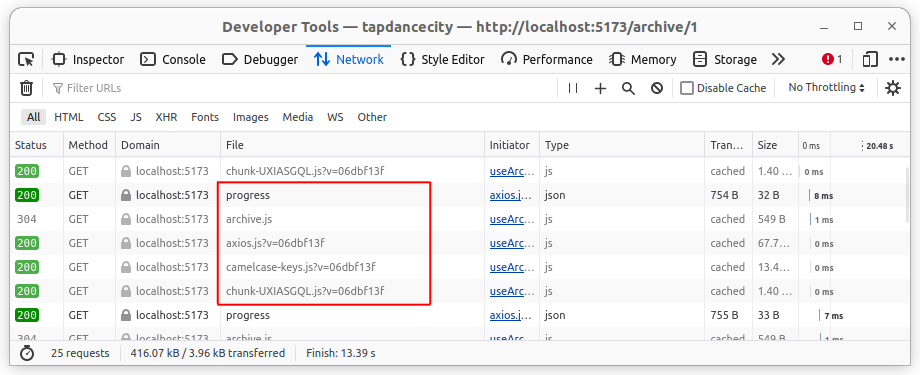Sort by the Initiator column header

[x=512, y=145]
